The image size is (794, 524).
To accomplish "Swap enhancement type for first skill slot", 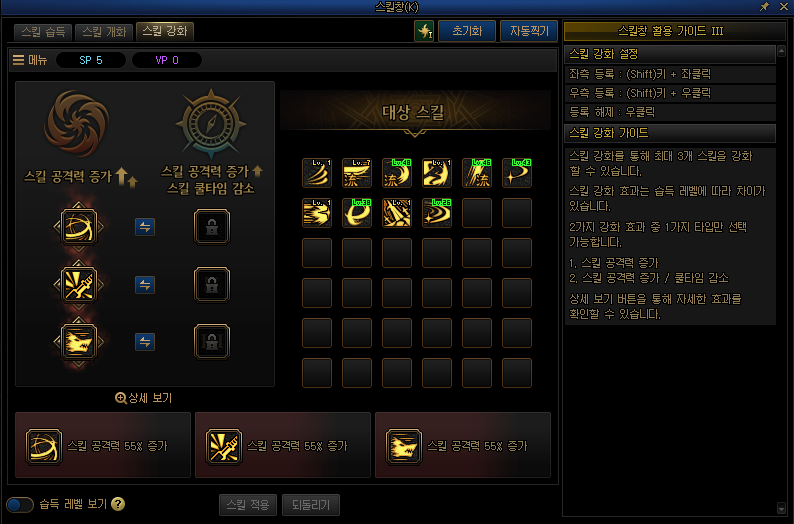I will click(x=145, y=227).
